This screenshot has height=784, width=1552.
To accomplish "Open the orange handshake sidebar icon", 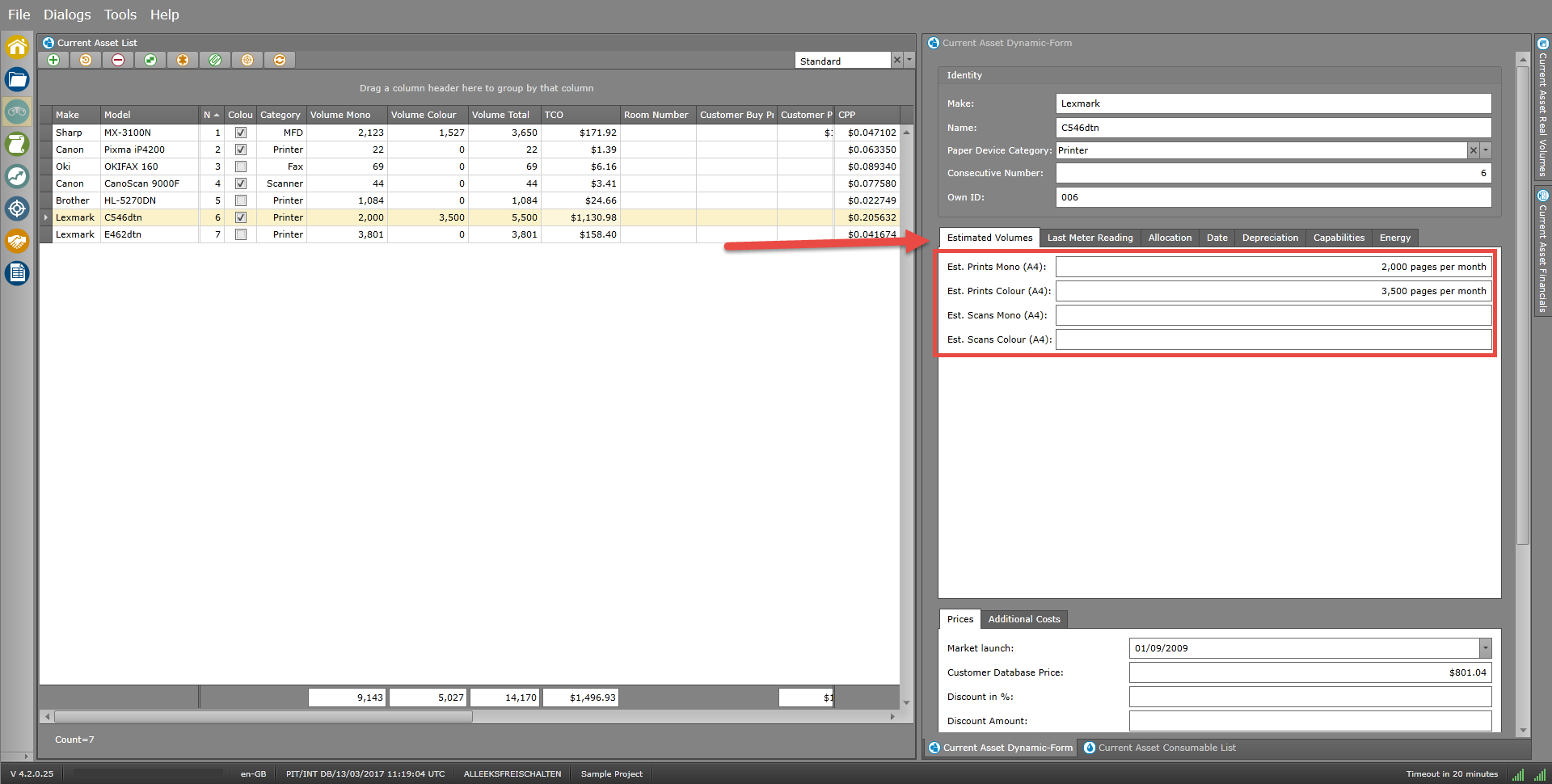I will [x=17, y=241].
